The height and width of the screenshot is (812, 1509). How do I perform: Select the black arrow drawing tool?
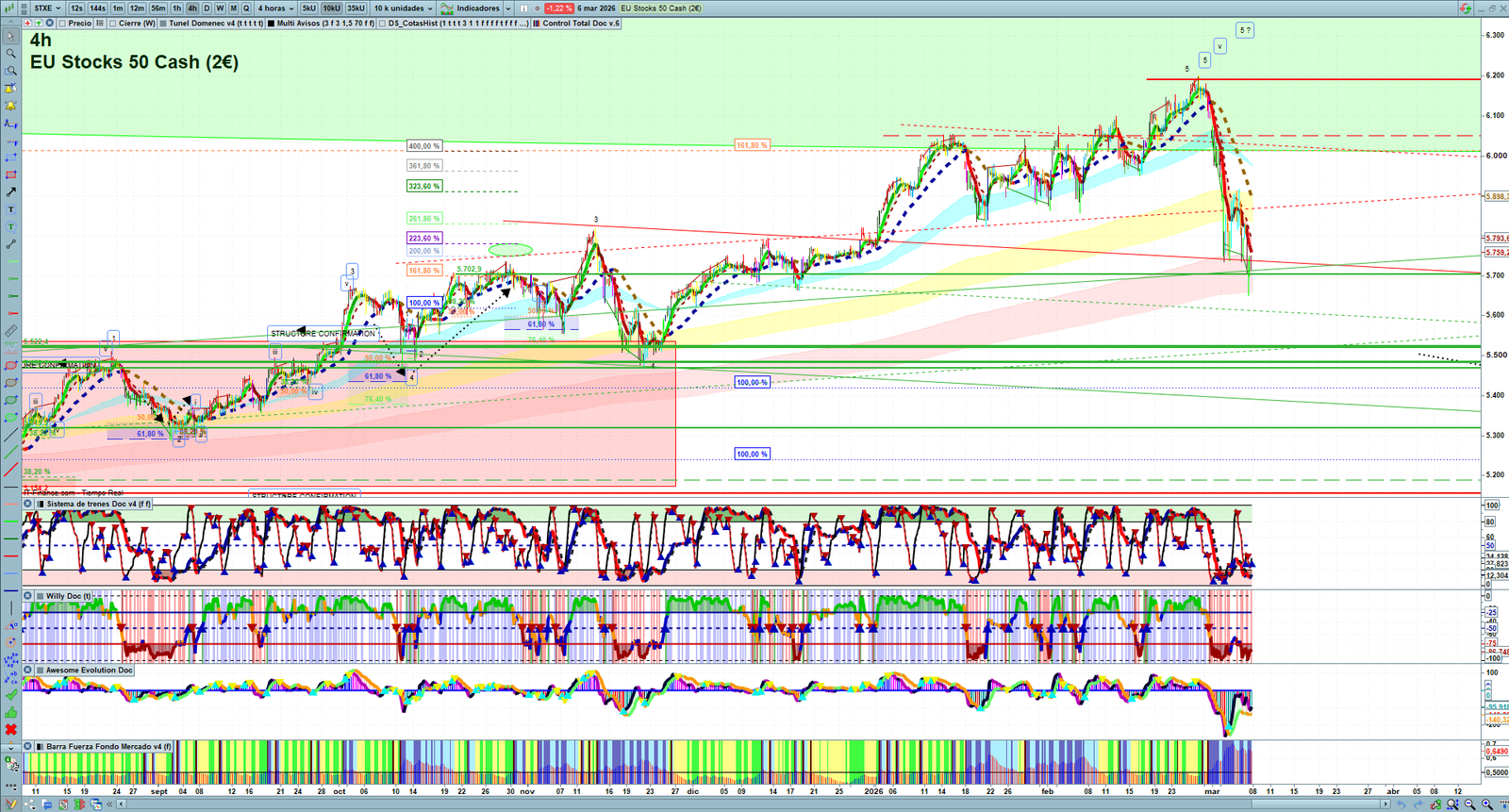pyautogui.click(x=10, y=192)
